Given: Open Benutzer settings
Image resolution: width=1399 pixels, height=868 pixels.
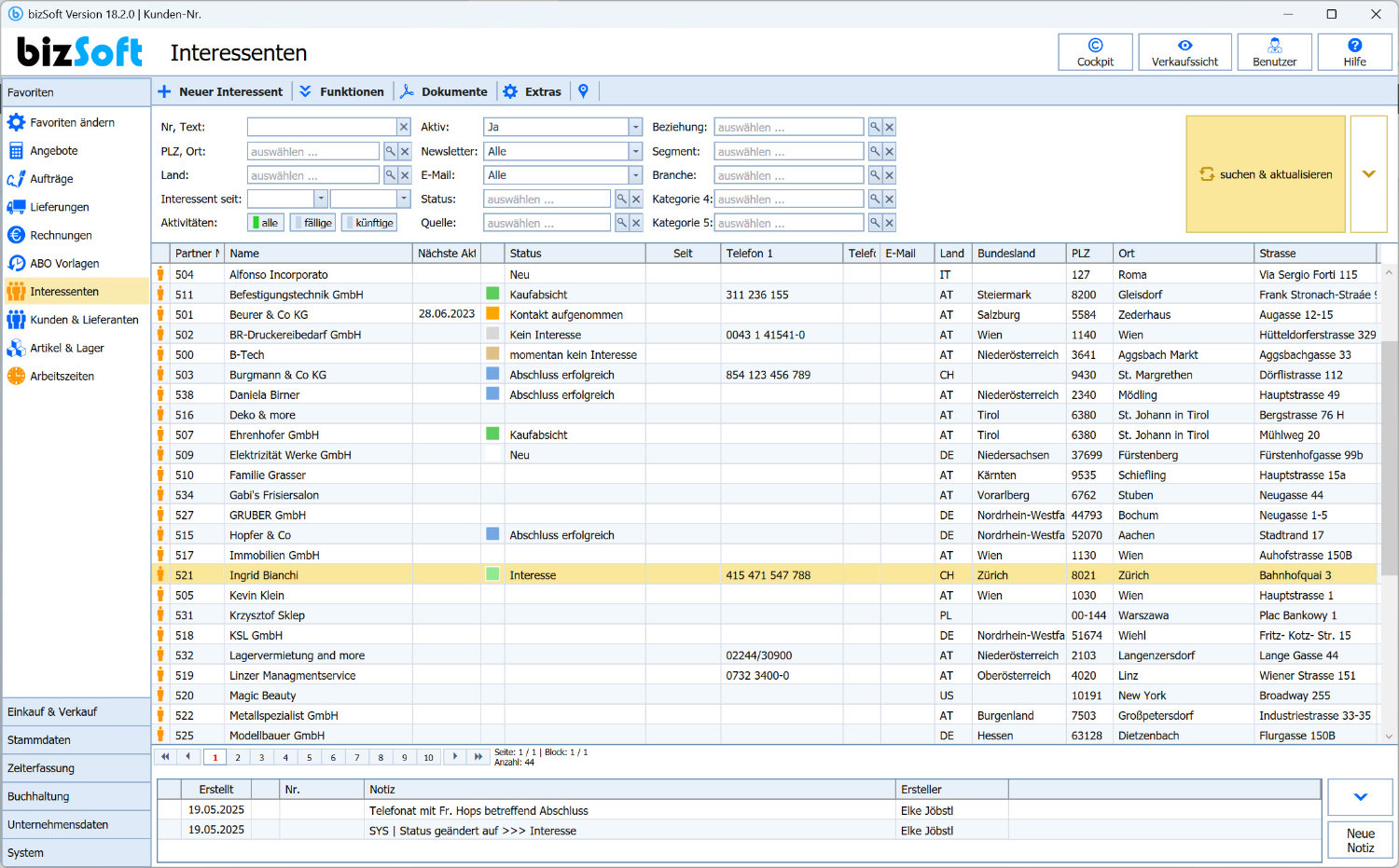Looking at the screenshot, I should [1274, 52].
